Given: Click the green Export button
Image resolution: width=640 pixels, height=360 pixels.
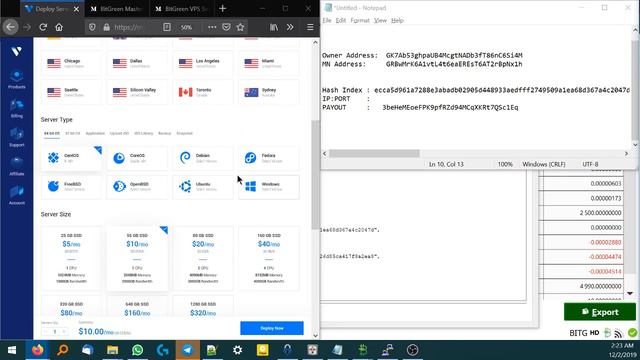Looking at the screenshot, I should point(600,312).
